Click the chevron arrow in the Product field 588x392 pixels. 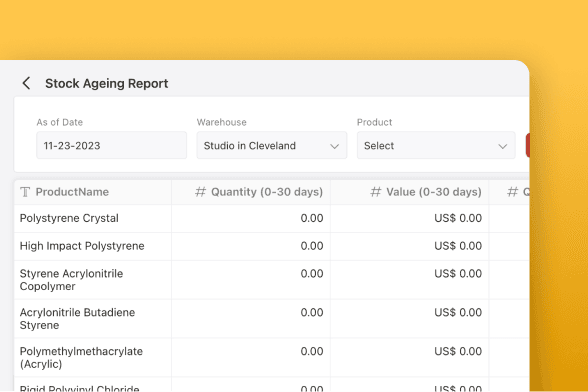tap(502, 146)
